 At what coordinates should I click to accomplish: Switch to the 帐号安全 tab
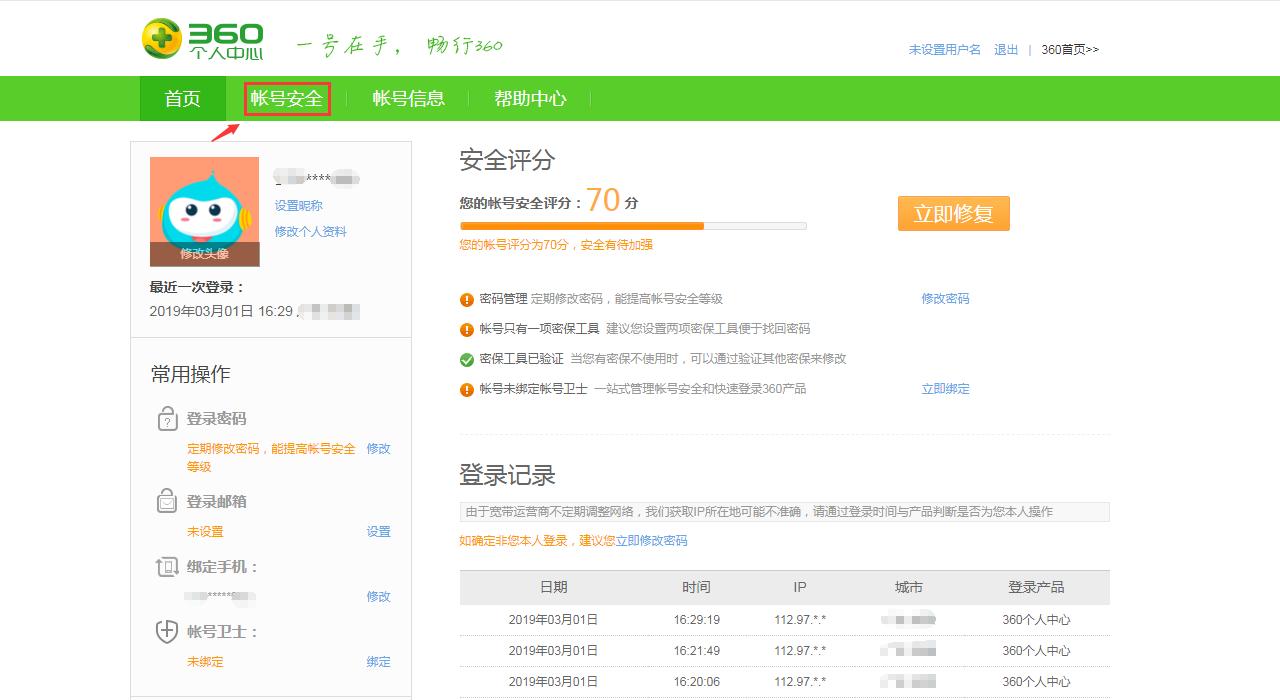[x=287, y=99]
